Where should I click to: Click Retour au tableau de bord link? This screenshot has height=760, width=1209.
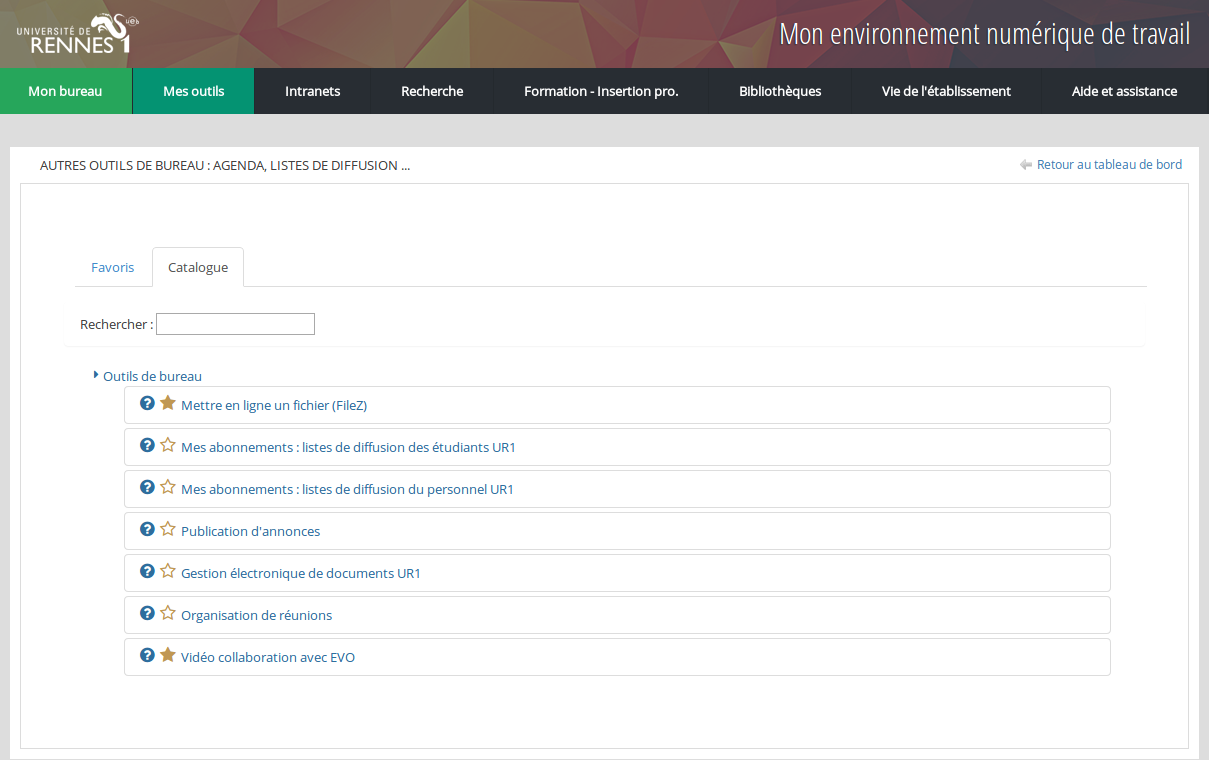tap(1109, 165)
